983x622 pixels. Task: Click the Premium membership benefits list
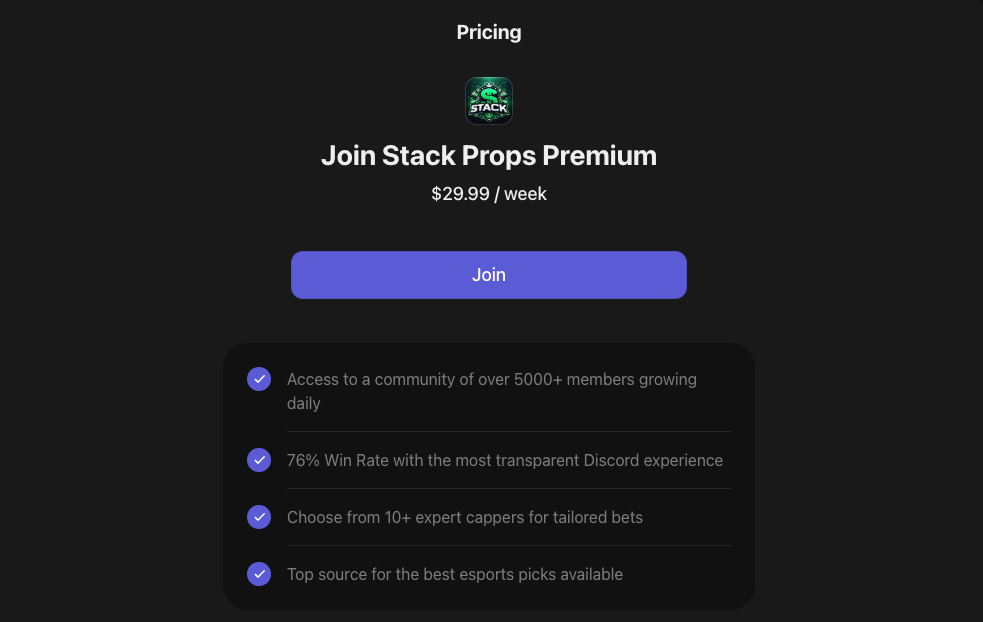point(489,477)
